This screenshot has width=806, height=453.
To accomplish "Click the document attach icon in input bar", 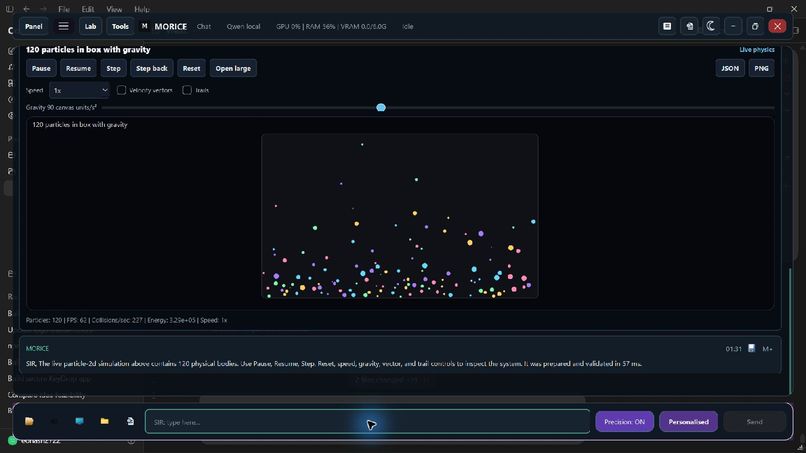I will click(x=130, y=421).
